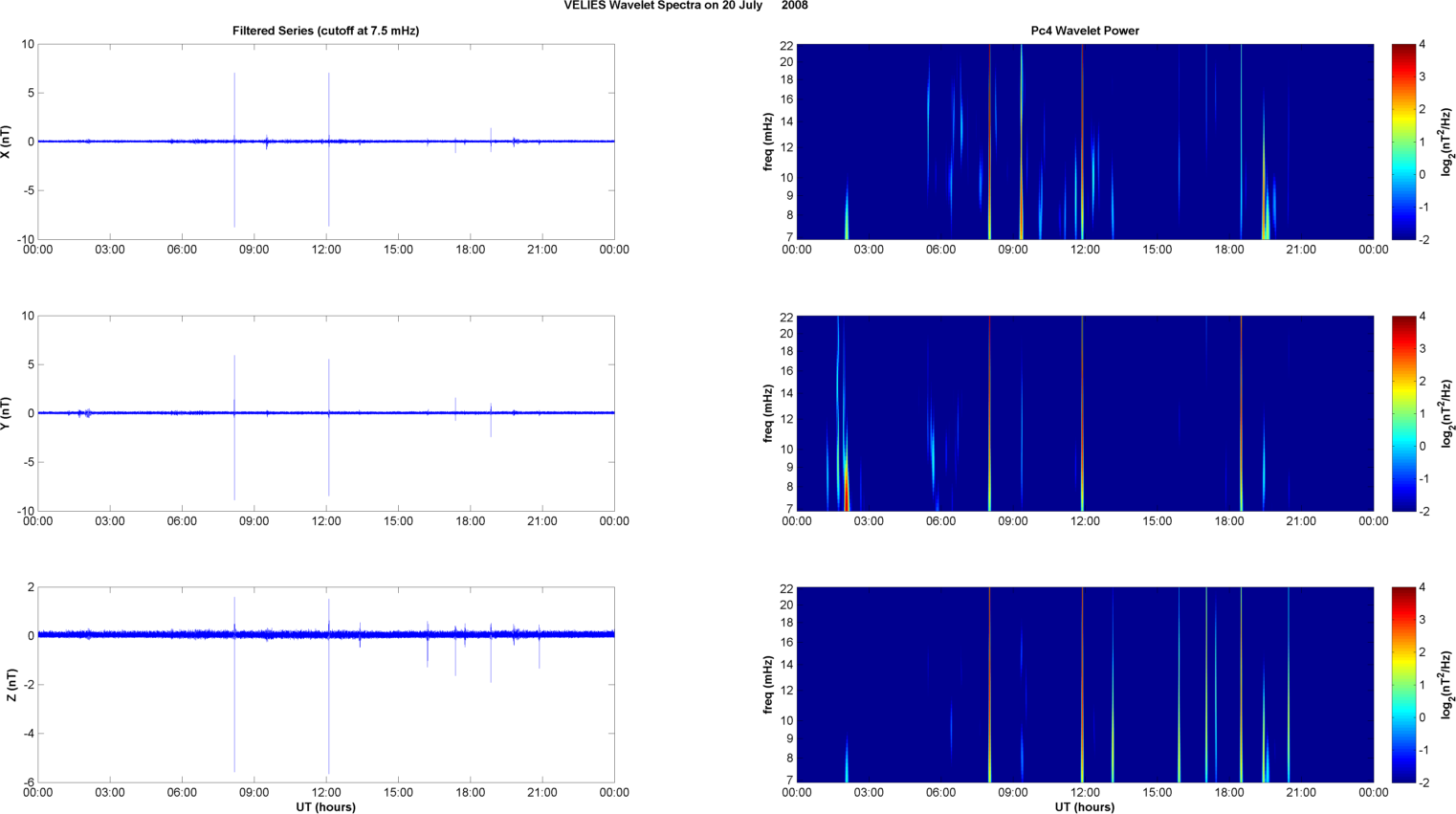Click UT (hours) label under bottom wavelet plot
This screenshot has height=814, width=1456.
tap(1084, 807)
